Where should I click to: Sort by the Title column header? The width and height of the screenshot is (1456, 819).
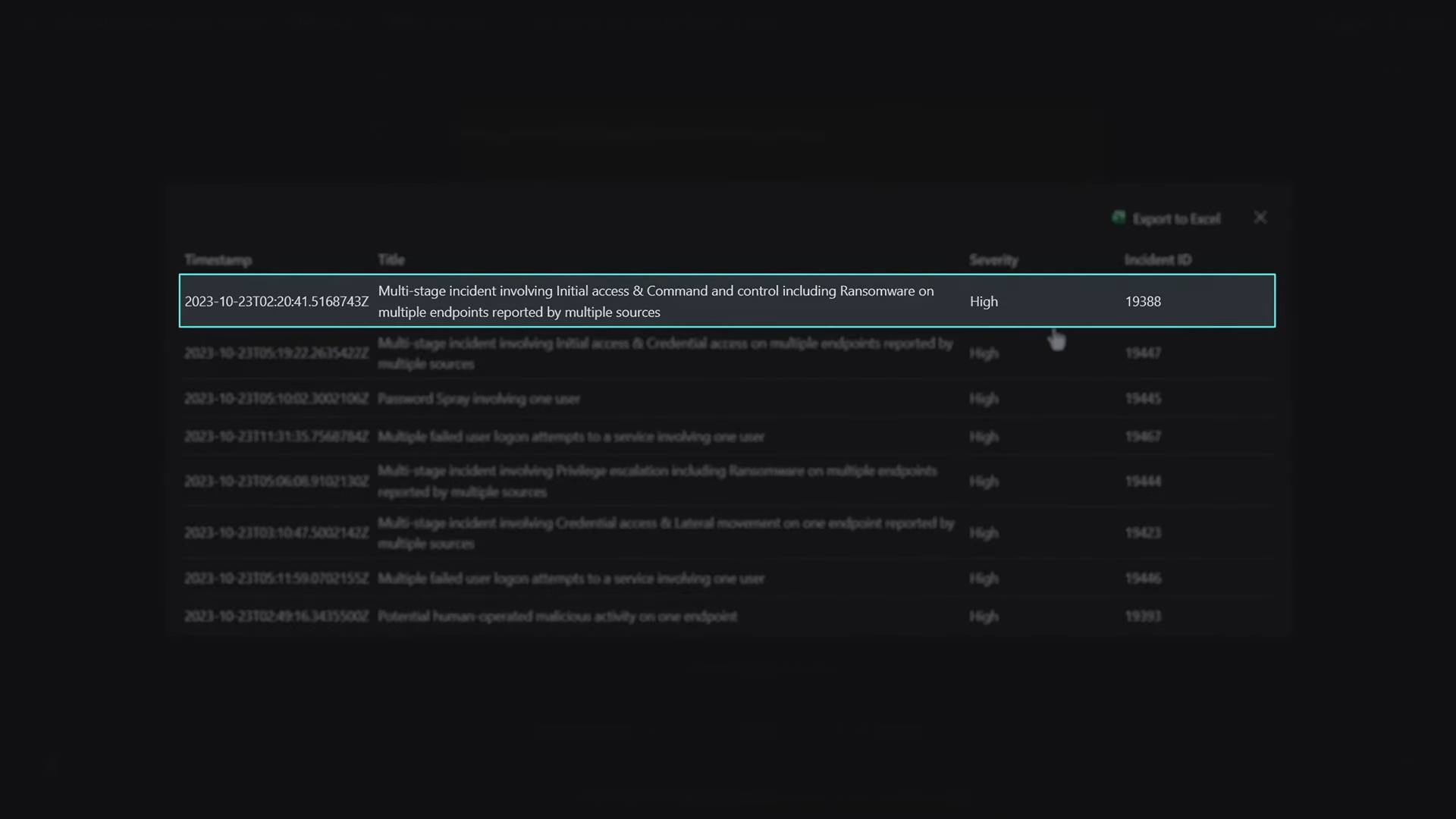click(x=391, y=259)
